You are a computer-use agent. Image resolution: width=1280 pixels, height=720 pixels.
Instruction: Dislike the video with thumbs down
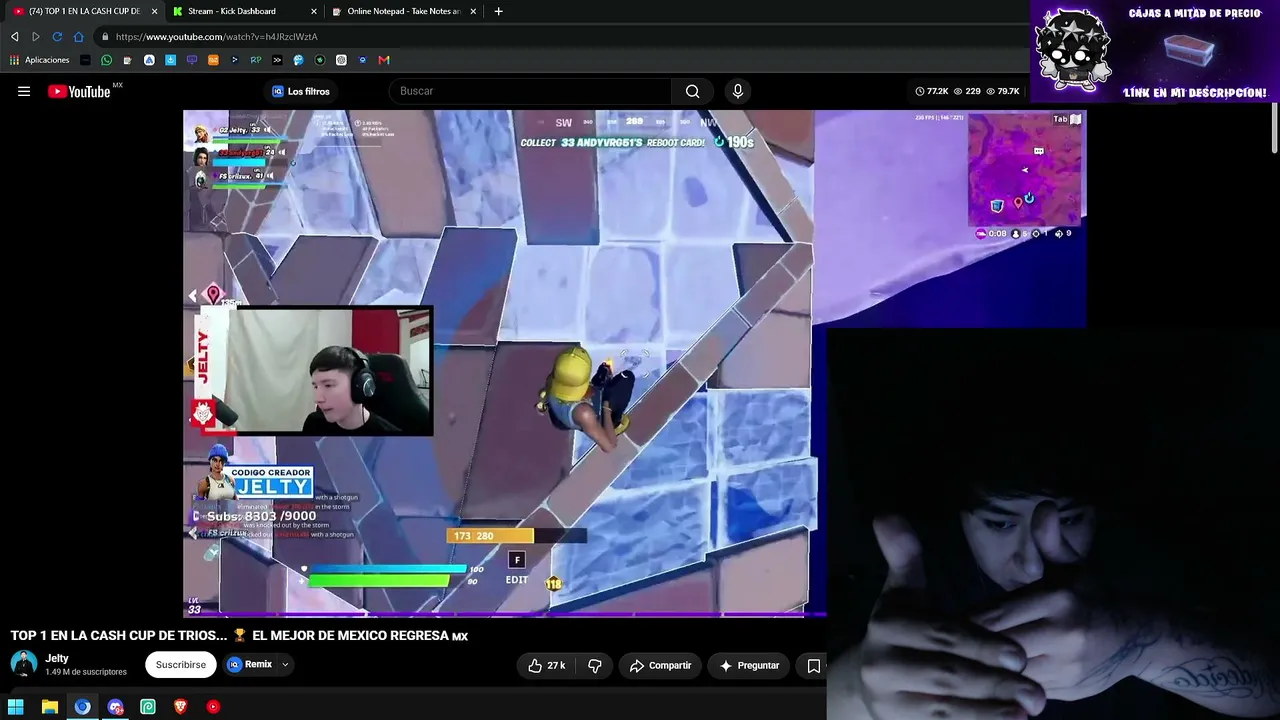(595, 665)
